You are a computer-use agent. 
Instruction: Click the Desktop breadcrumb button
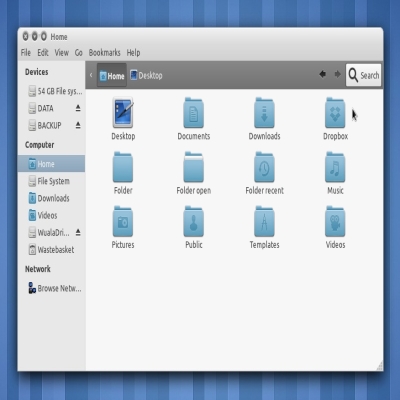pyautogui.click(x=146, y=75)
